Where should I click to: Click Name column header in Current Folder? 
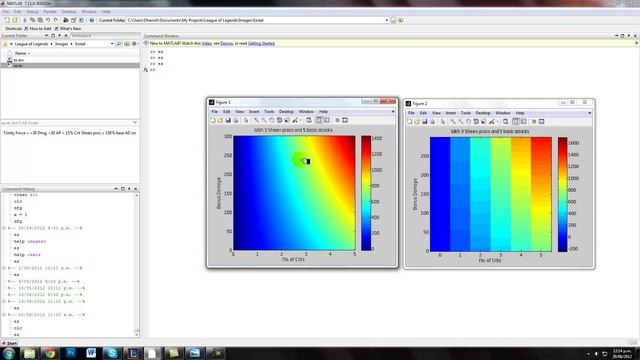click(x=22, y=53)
